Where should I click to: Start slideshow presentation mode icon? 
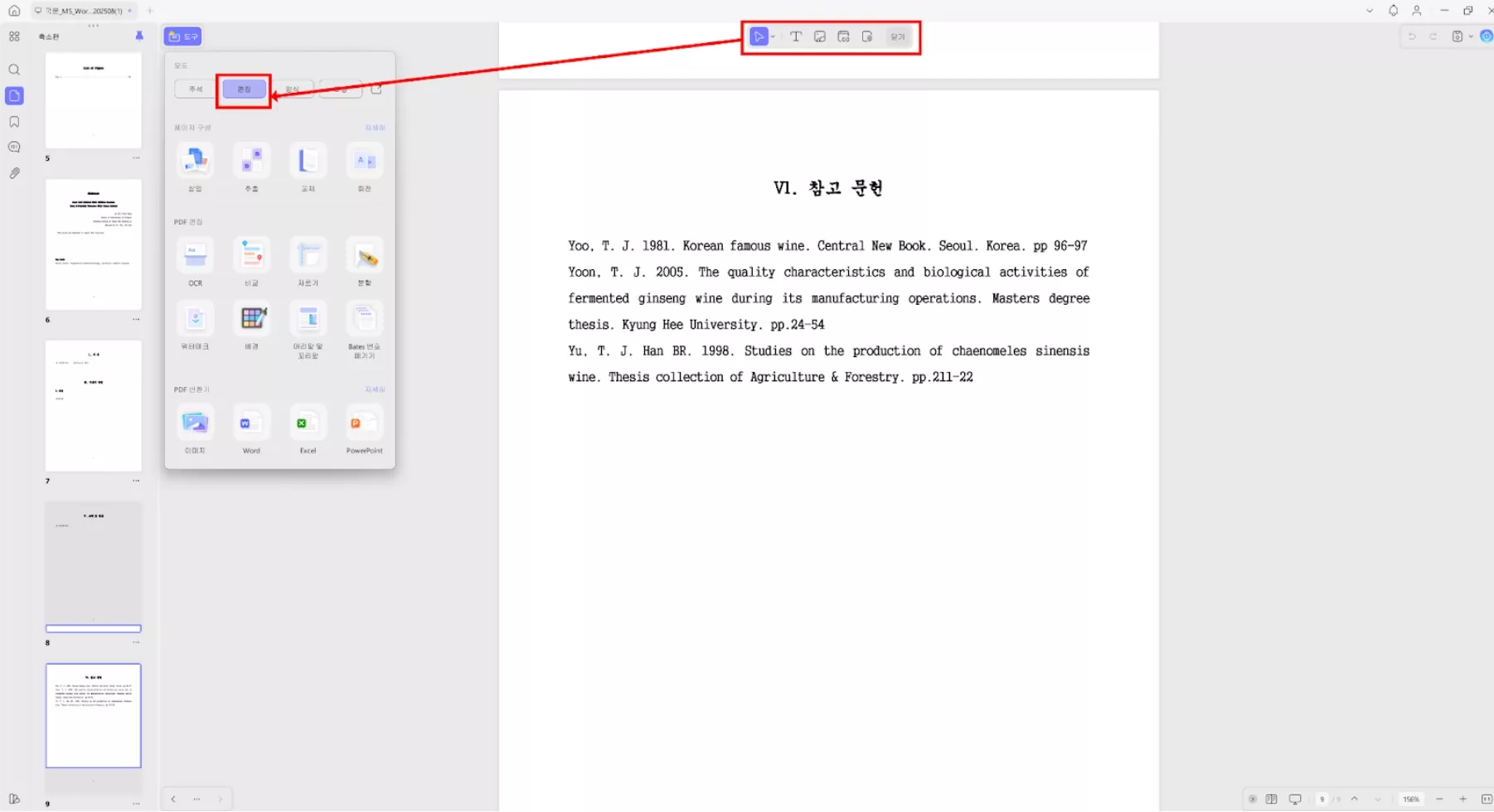point(1295,799)
